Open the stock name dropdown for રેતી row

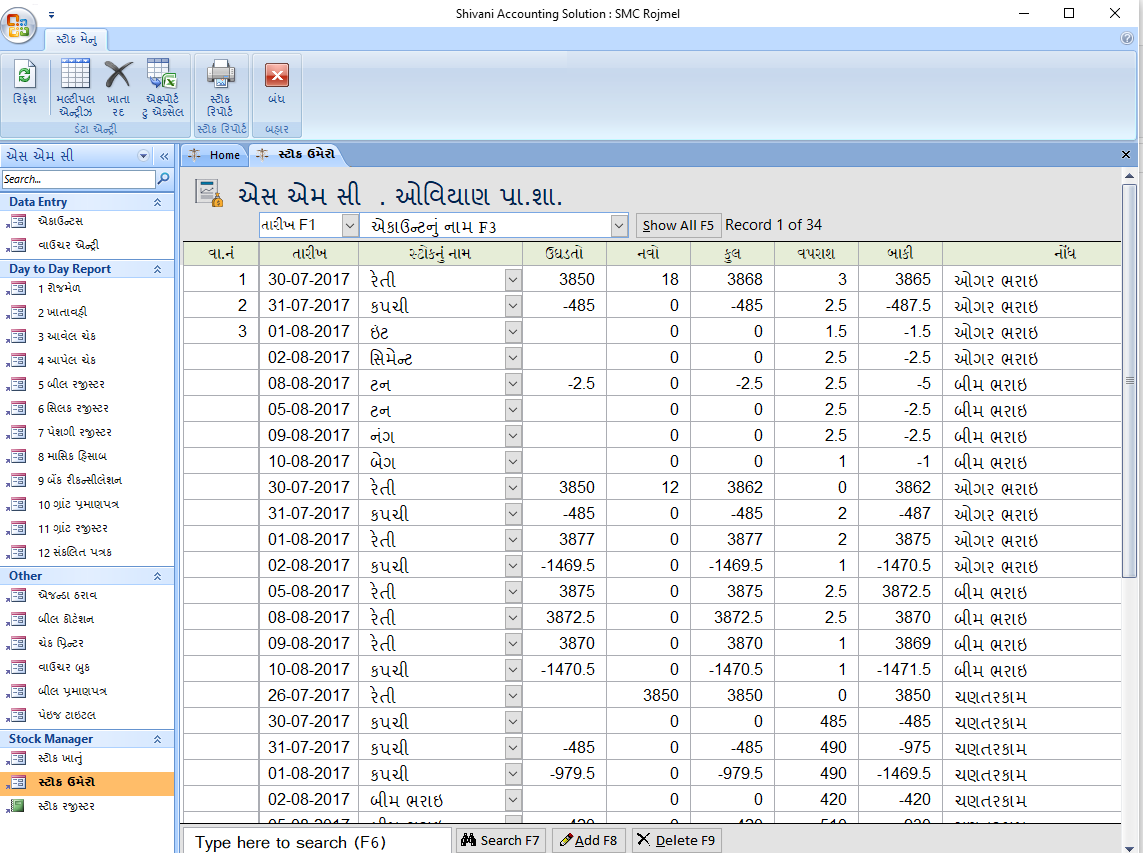(512, 279)
